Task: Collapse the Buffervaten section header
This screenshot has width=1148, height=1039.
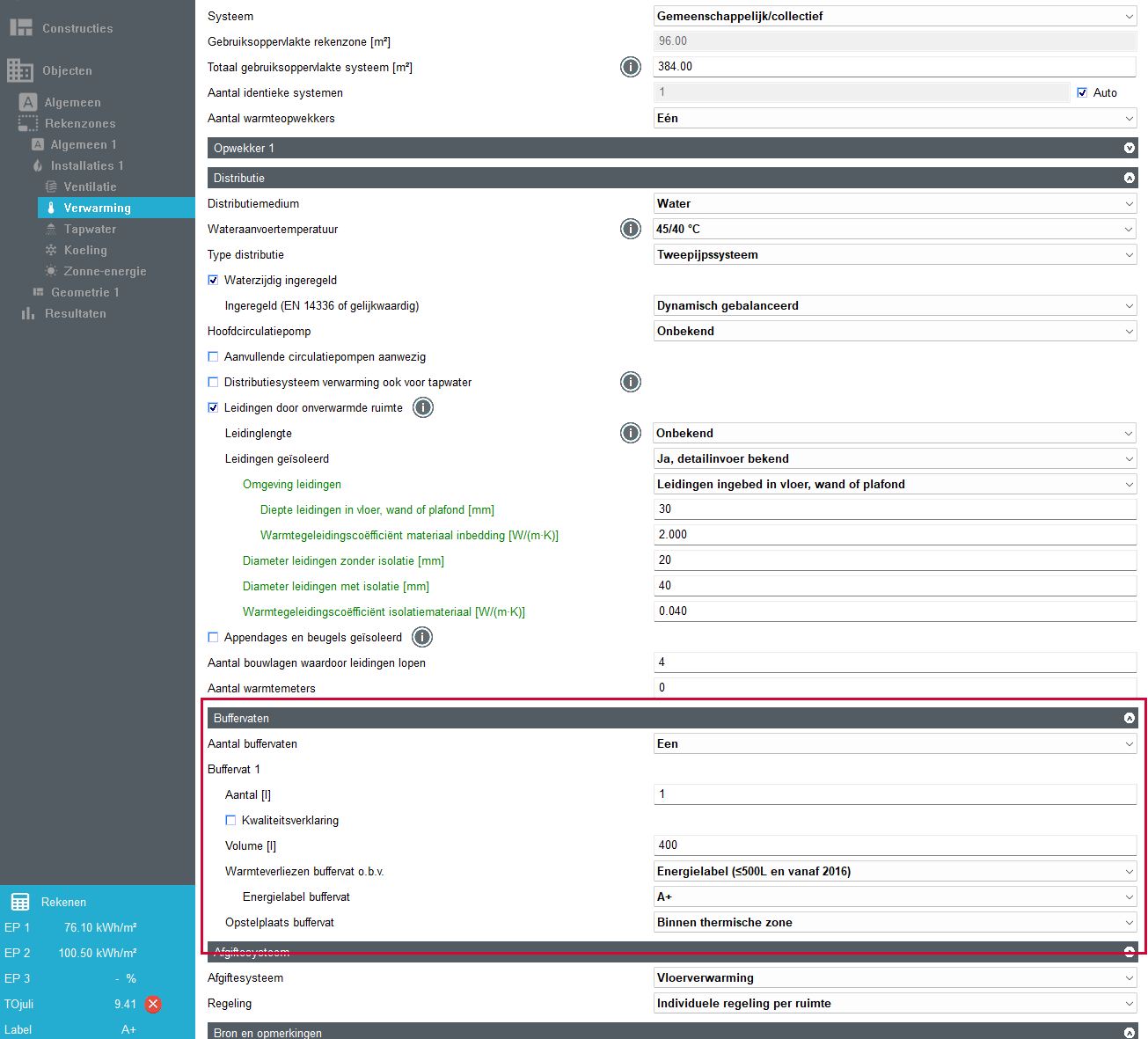Action: [x=1129, y=718]
